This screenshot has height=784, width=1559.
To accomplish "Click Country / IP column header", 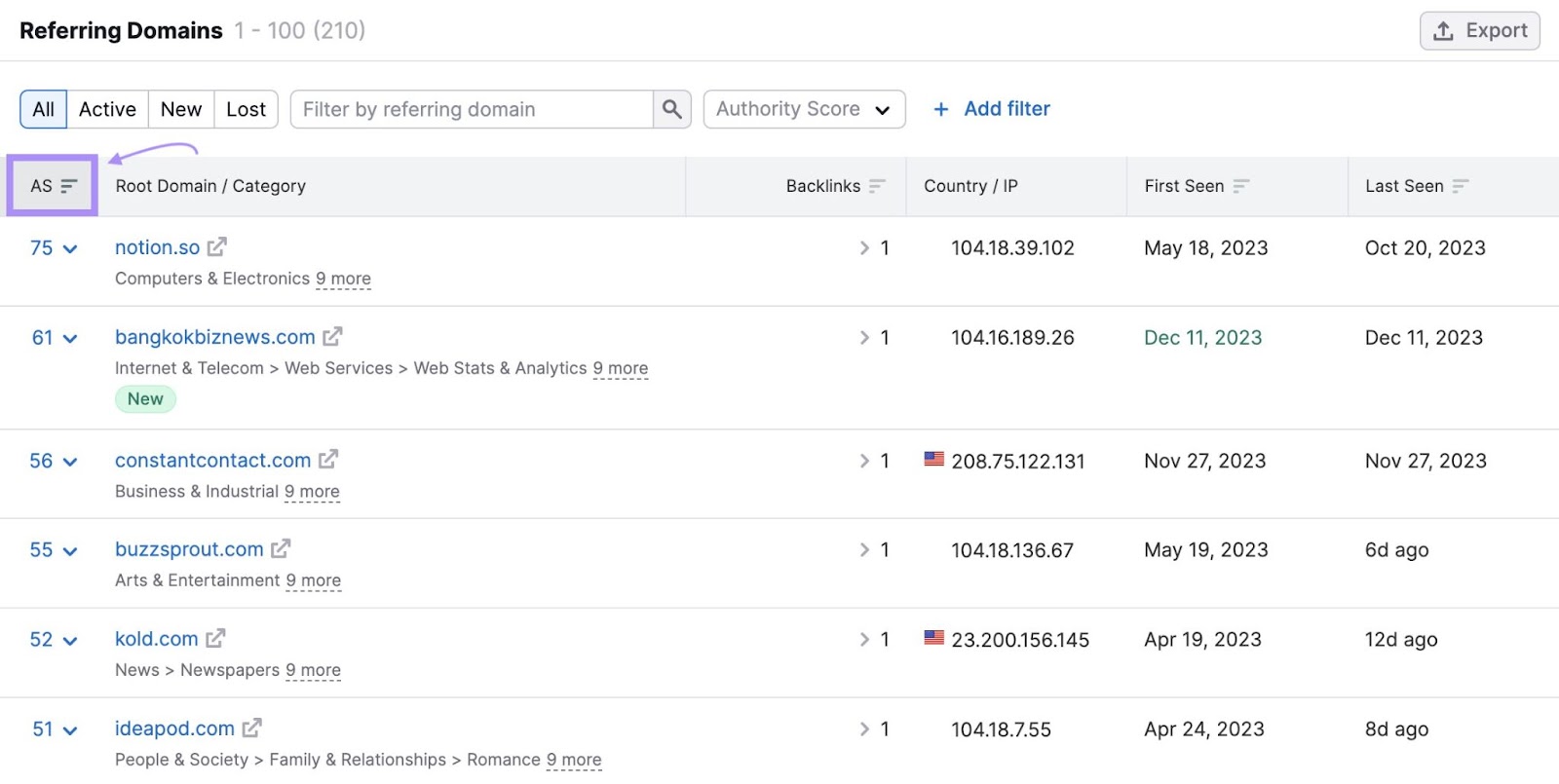I will 970,186.
